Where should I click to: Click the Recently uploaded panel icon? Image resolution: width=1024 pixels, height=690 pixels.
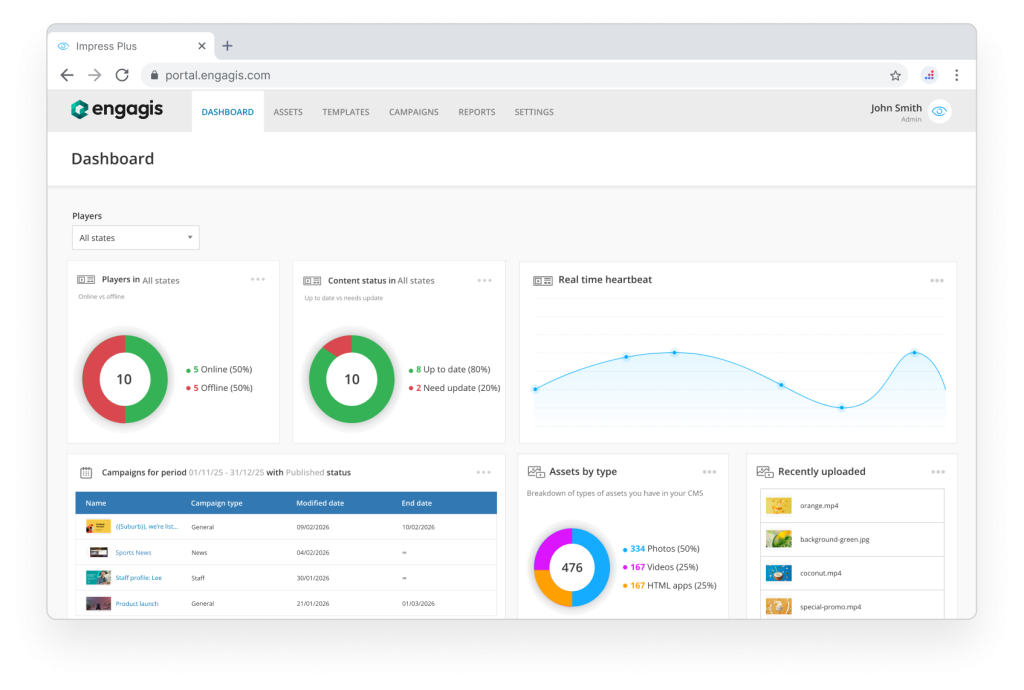765,472
